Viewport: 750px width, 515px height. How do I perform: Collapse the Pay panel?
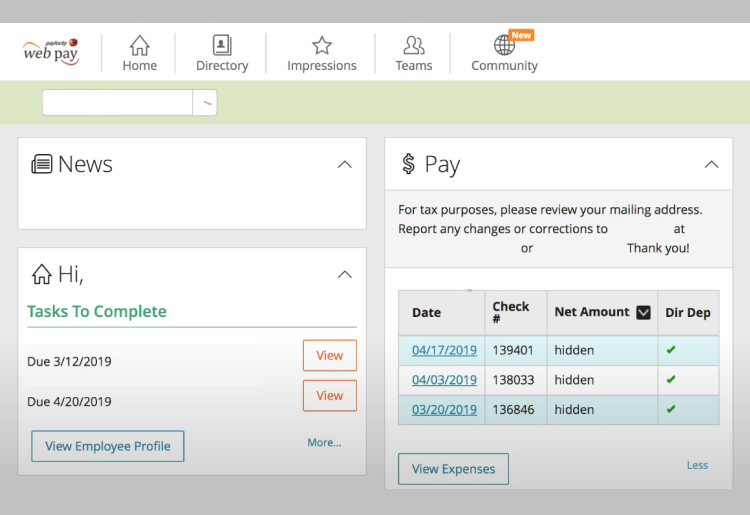[711, 164]
